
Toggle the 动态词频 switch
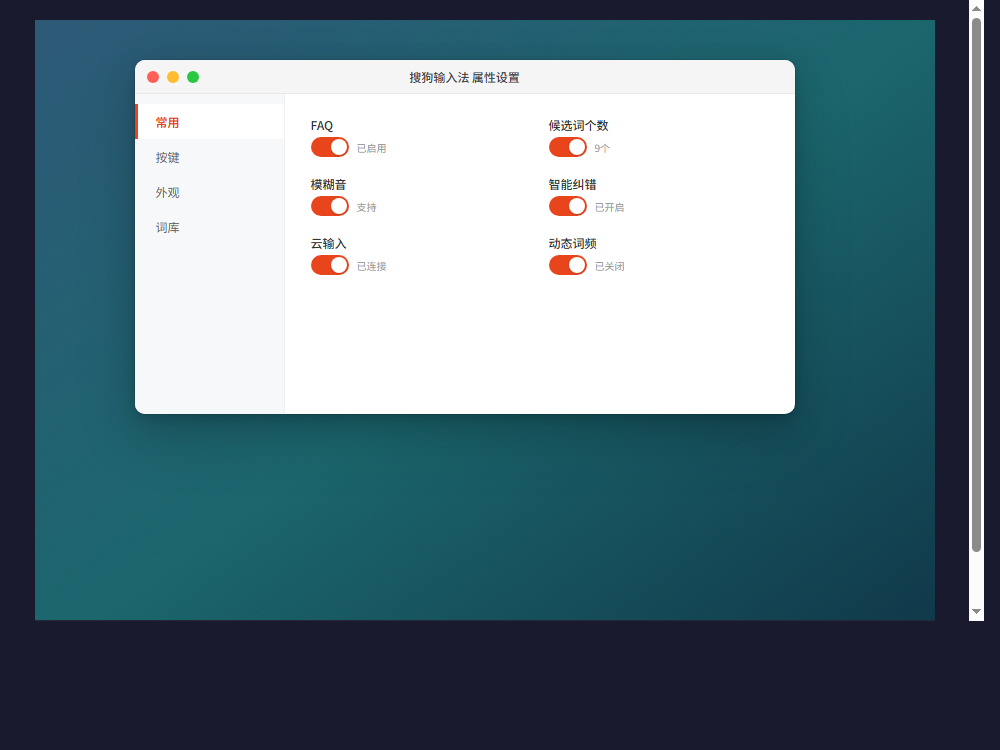[568, 265]
